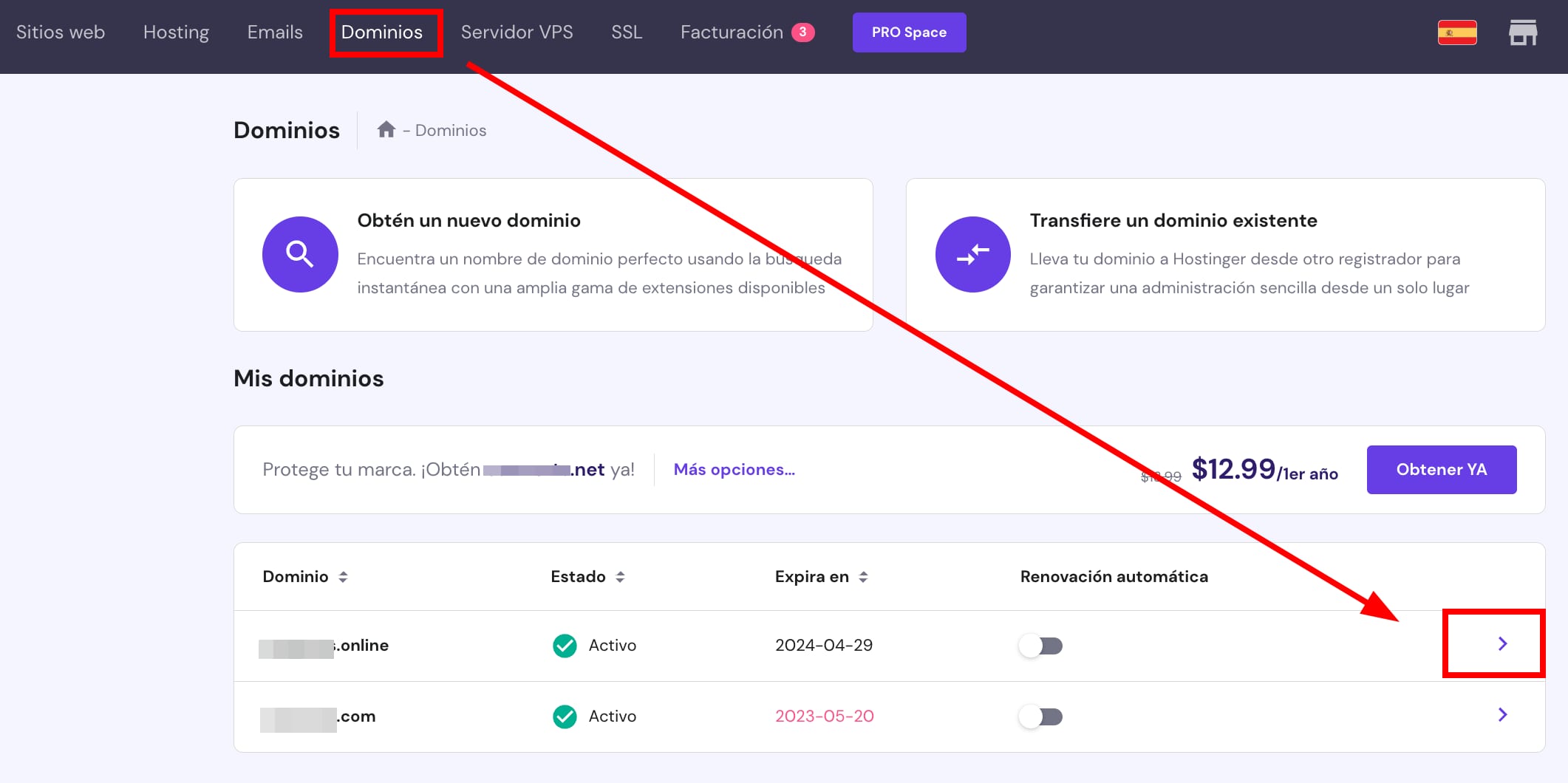Toggle auto-renewal for the .com domain

(1040, 717)
